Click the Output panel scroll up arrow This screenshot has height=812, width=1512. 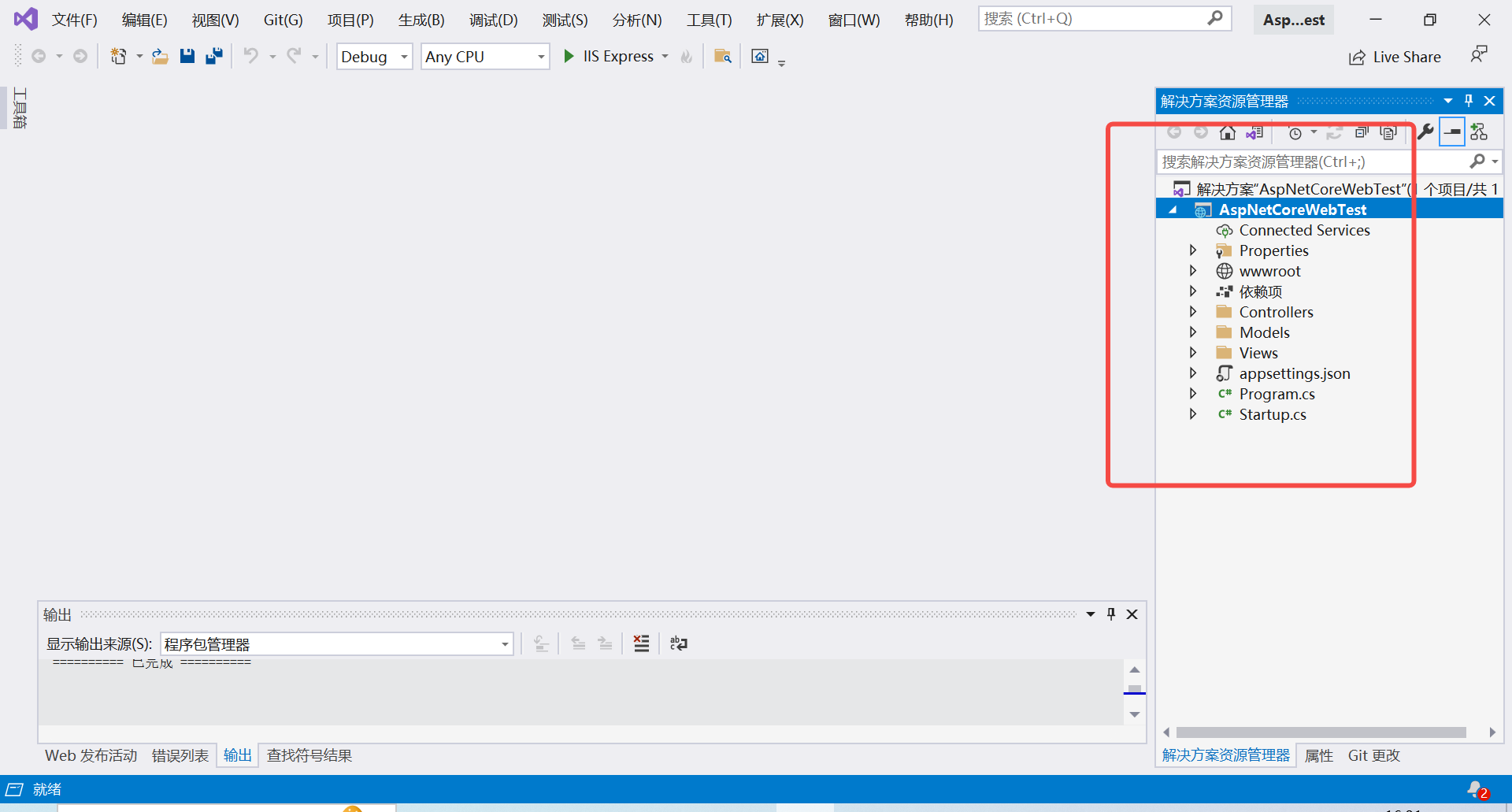click(x=1135, y=669)
